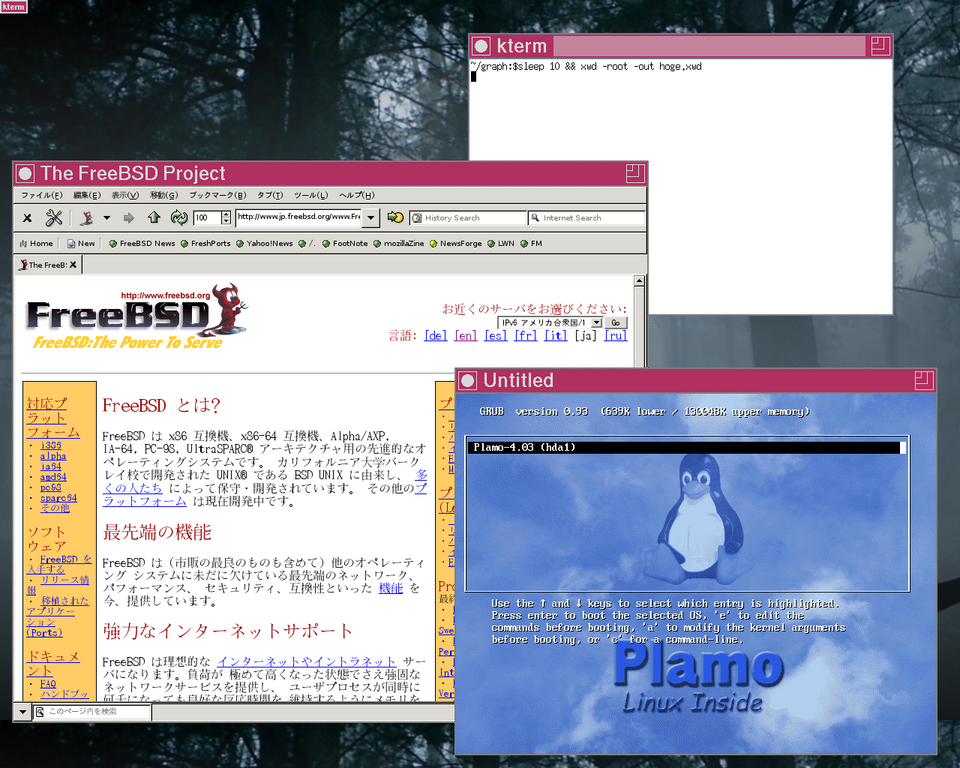
Task: Switch page language to [fr]
Action: (x=525, y=336)
